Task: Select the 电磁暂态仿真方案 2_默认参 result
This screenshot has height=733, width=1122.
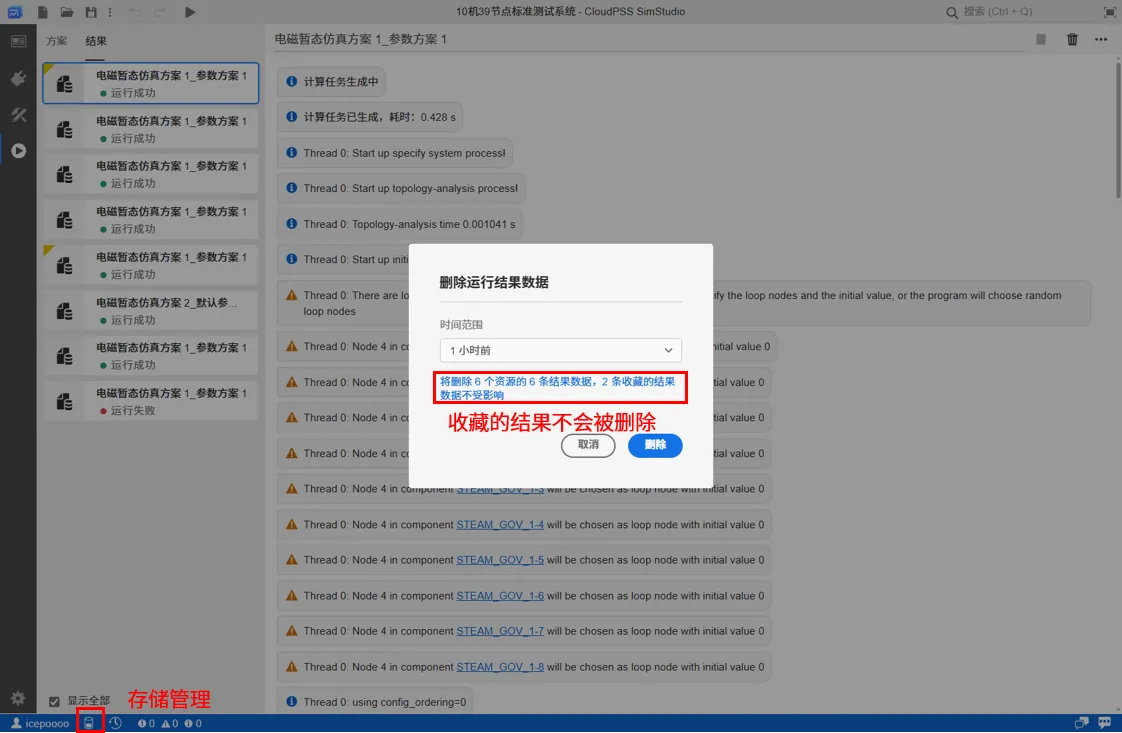Action: (x=150, y=310)
